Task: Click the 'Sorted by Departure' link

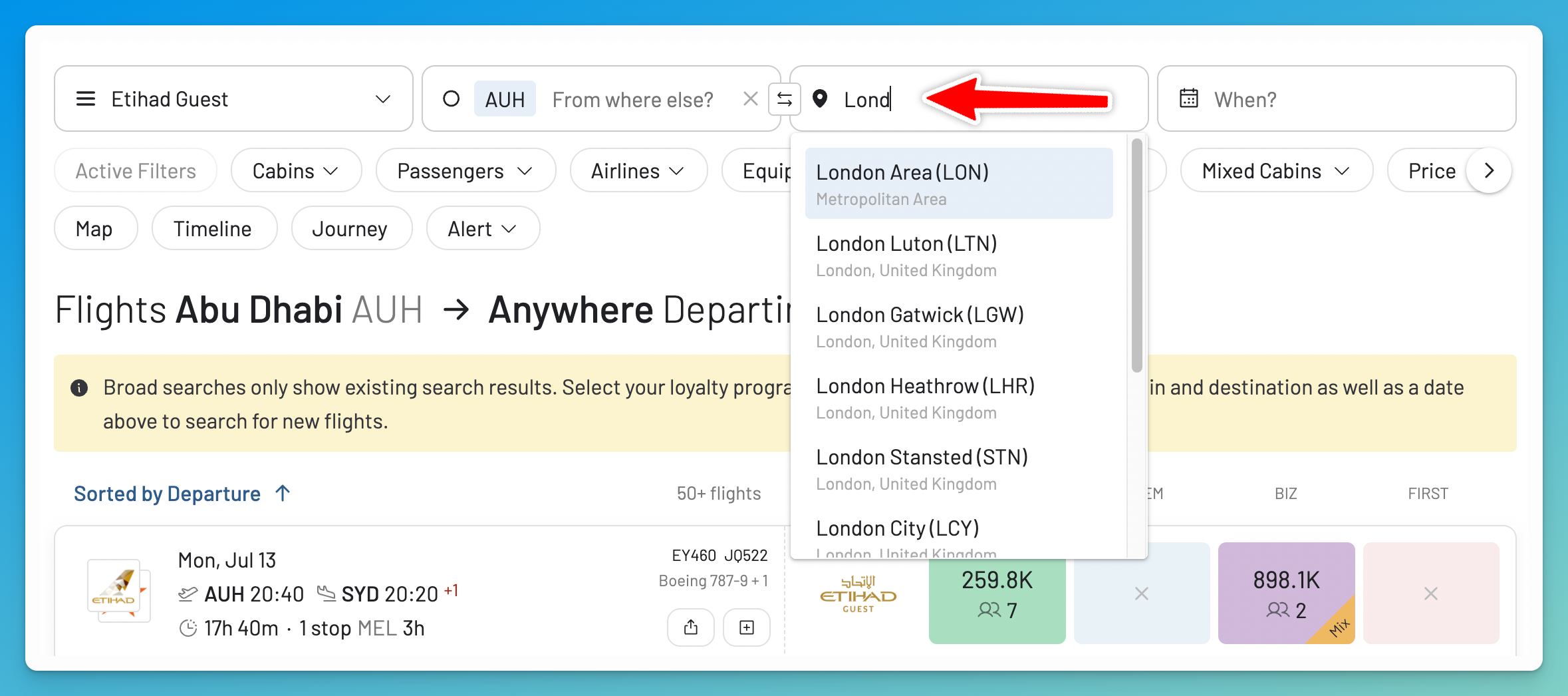Action: tap(167, 494)
